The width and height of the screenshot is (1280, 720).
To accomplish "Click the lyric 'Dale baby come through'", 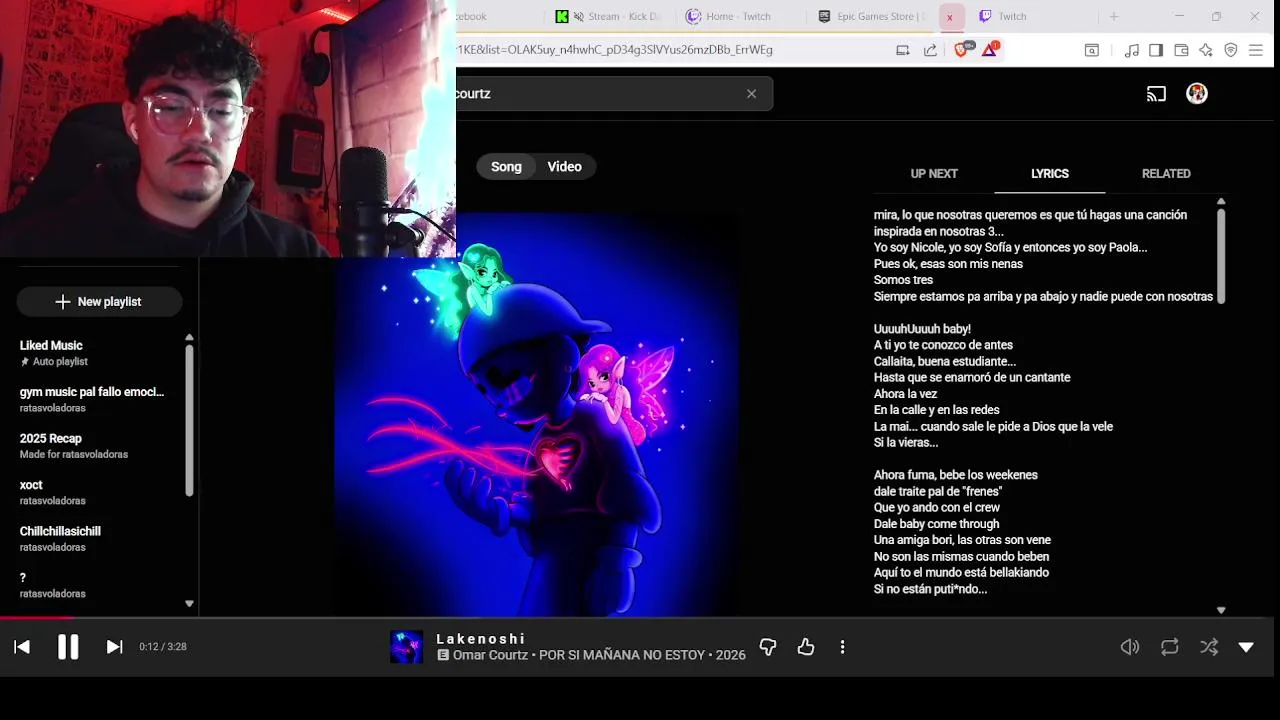I will click(x=936, y=524).
